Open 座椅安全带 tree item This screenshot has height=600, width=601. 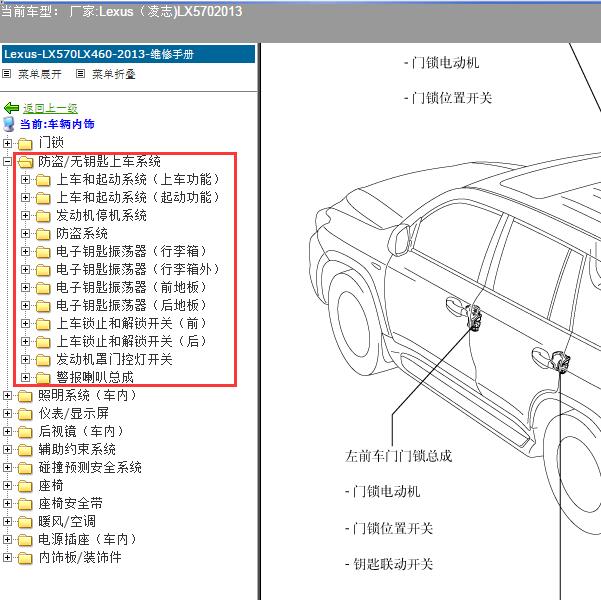pos(70,503)
